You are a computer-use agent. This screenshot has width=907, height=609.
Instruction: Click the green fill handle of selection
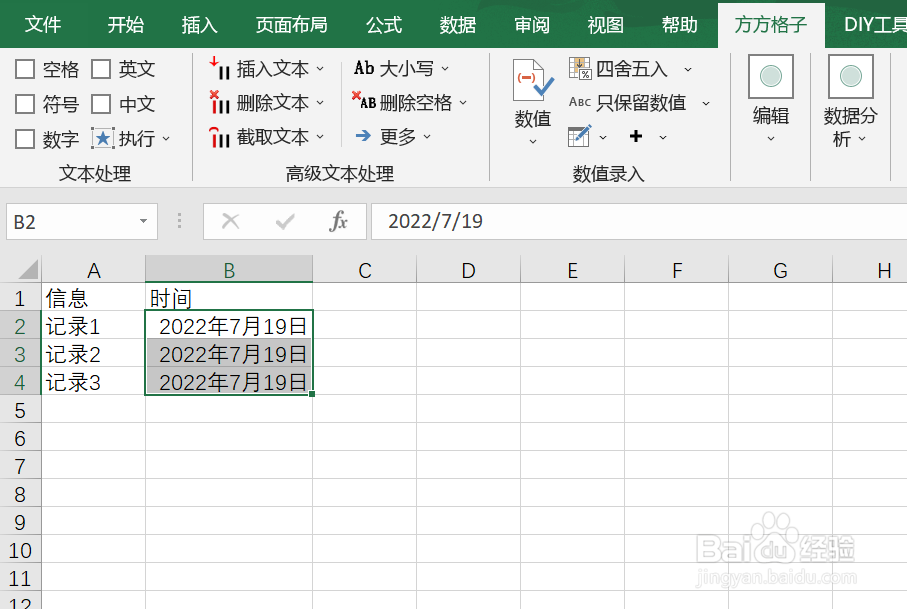point(312,394)
